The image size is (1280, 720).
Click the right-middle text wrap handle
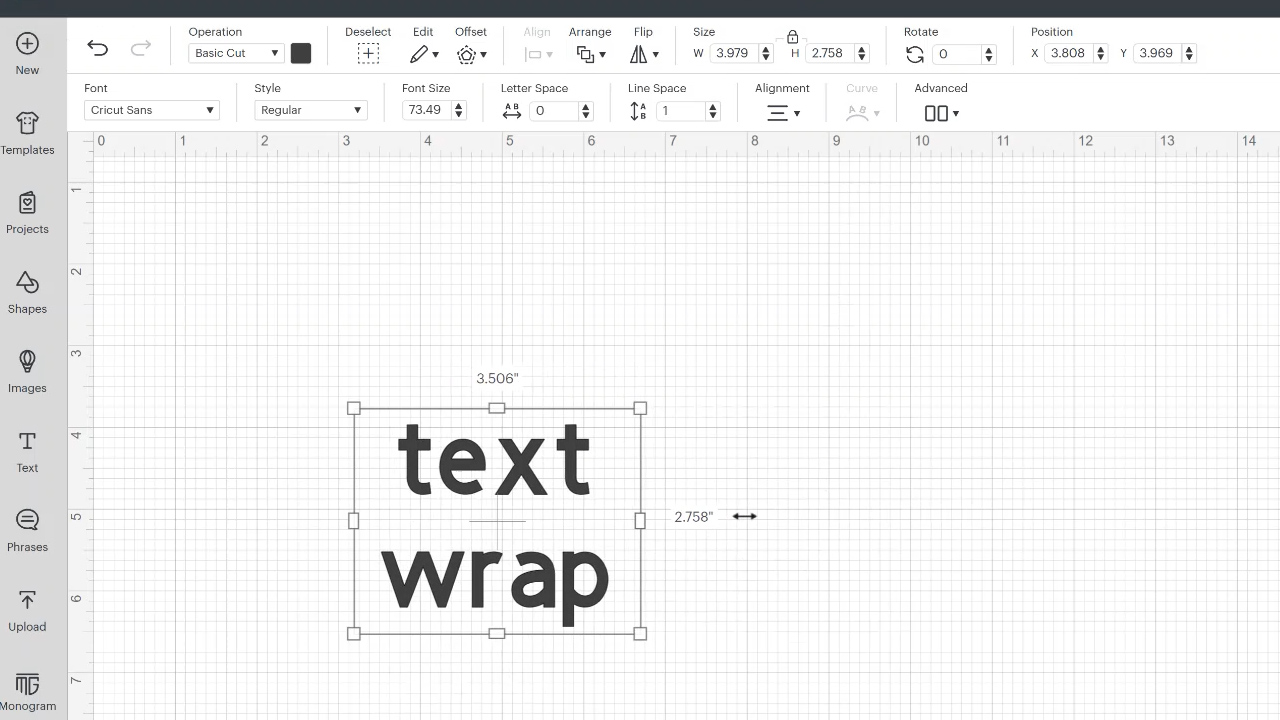pyautogui.click(x=640, y=520)
